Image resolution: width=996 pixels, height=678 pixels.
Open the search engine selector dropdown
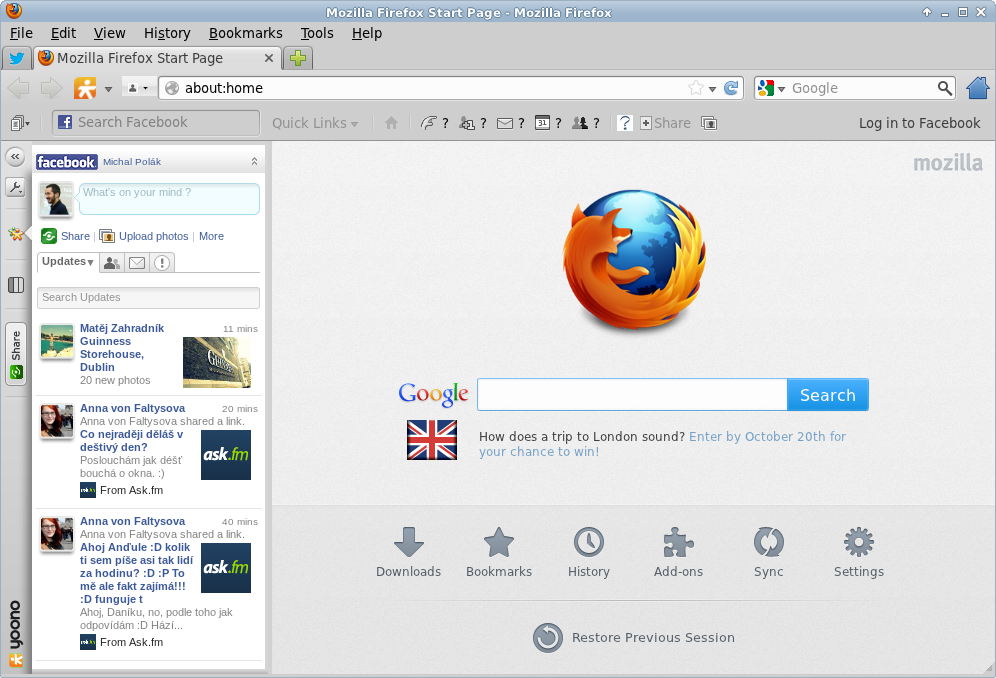click(771, 88)
